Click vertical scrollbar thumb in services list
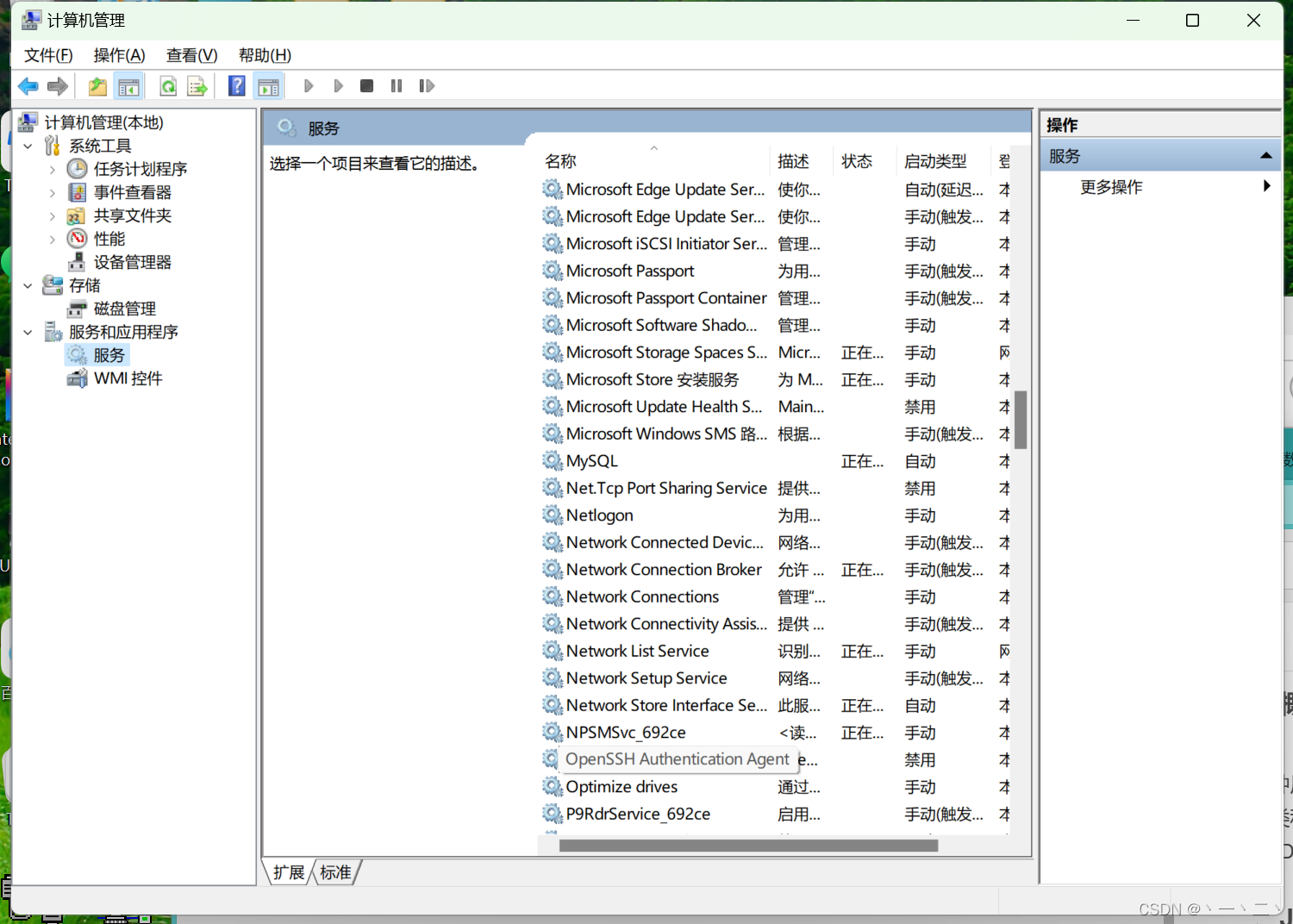This screenshot has width=1293, height=924. [1021, 420]
